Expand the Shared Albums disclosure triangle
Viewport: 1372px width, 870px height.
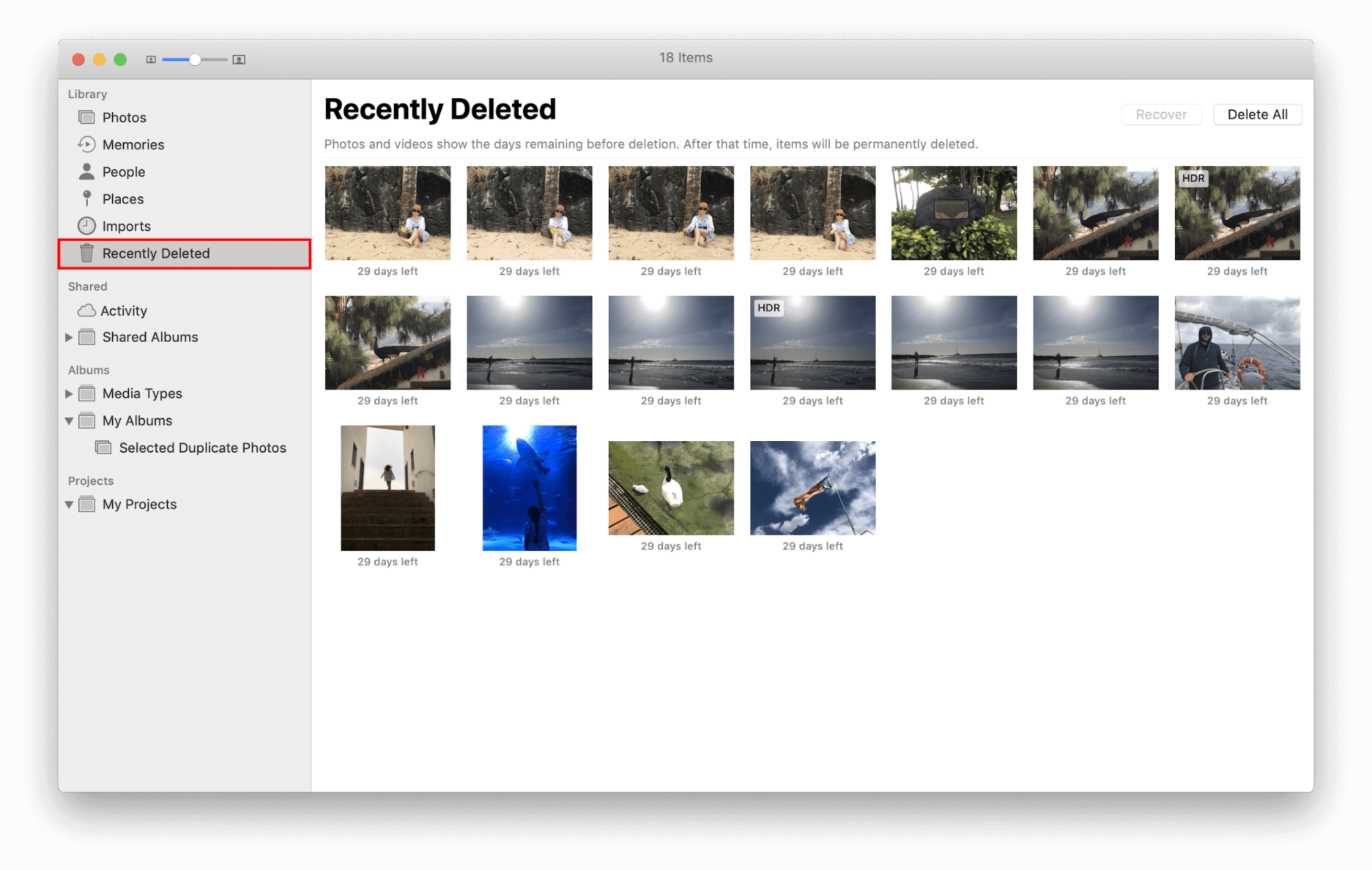(69, 337)
